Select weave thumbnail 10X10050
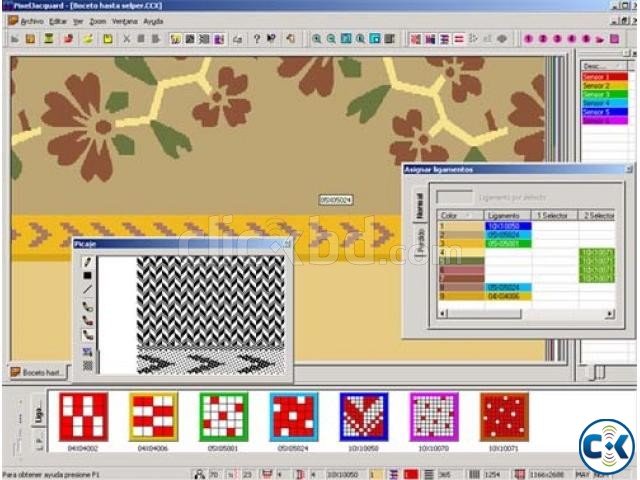This screenshot has width=640, height=480. click(x=362, y=416)
